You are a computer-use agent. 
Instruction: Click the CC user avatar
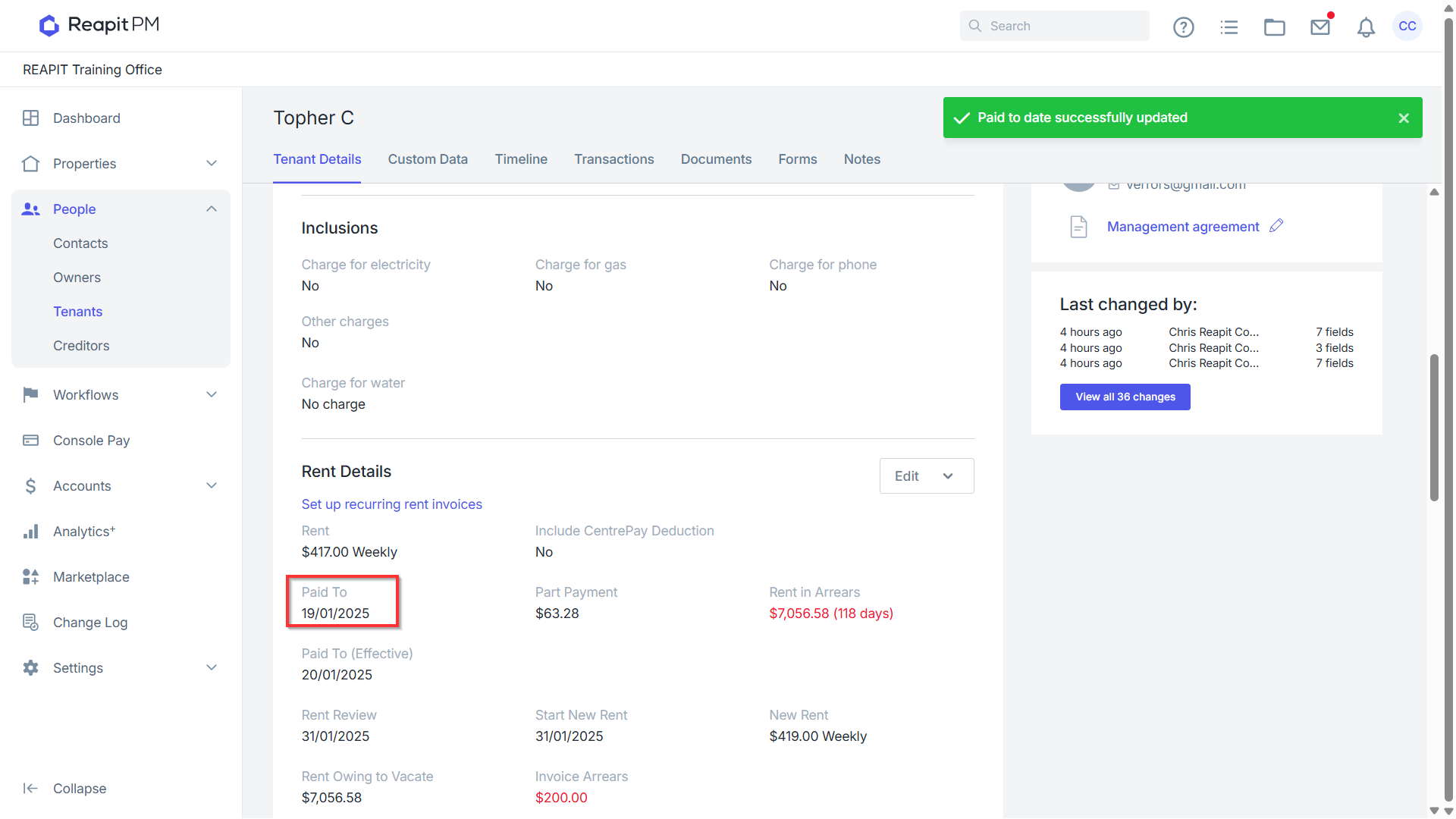click(x=1407, y=26)
